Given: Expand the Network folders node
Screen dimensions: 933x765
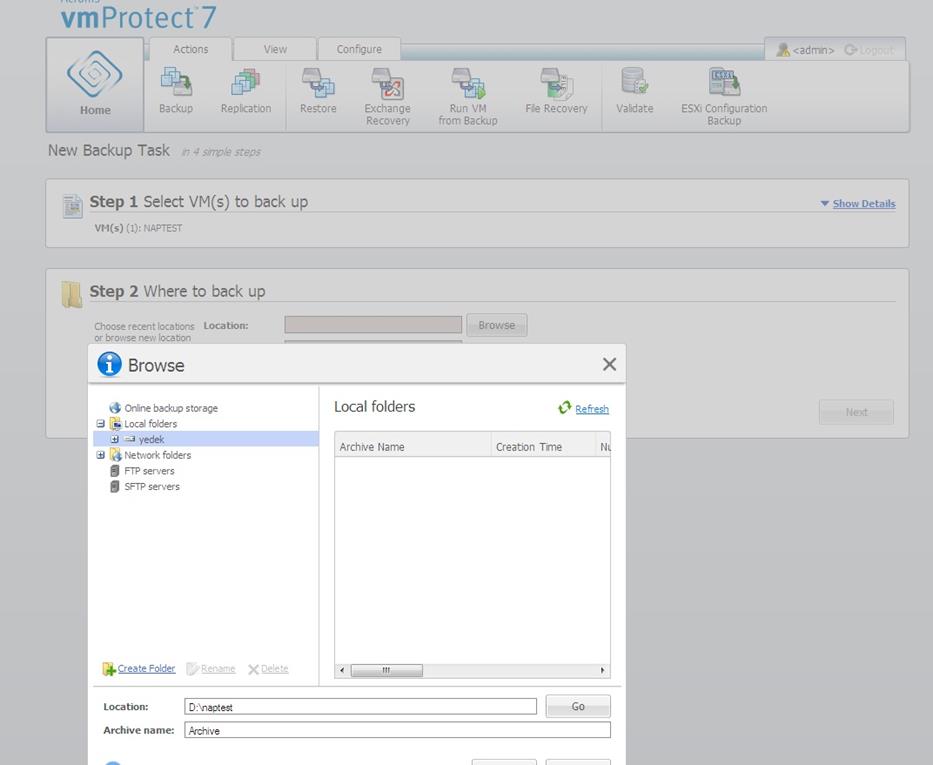Looking at the screenshot, I should 101,455.
